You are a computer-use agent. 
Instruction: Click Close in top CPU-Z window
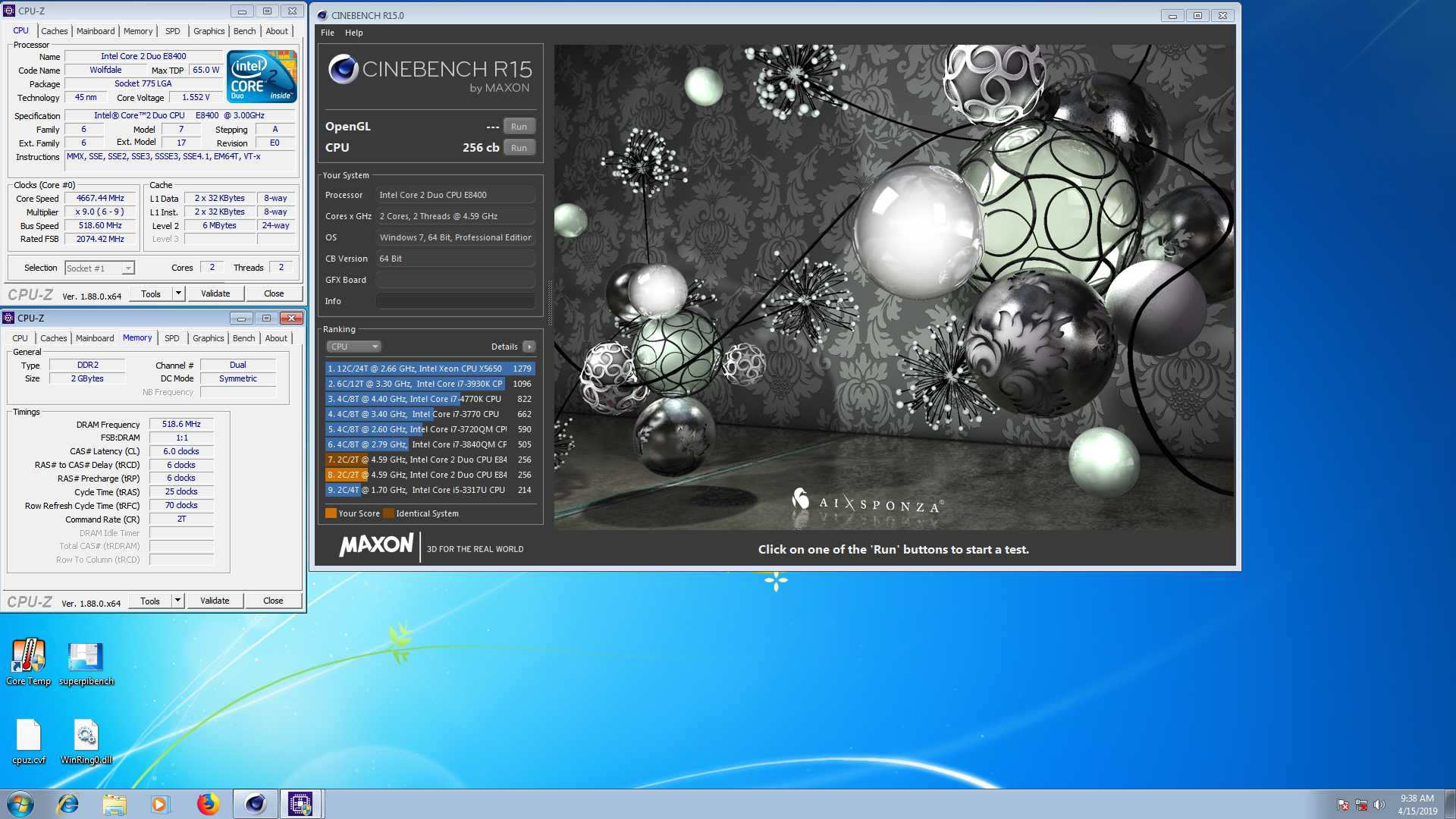click(274, 293)
